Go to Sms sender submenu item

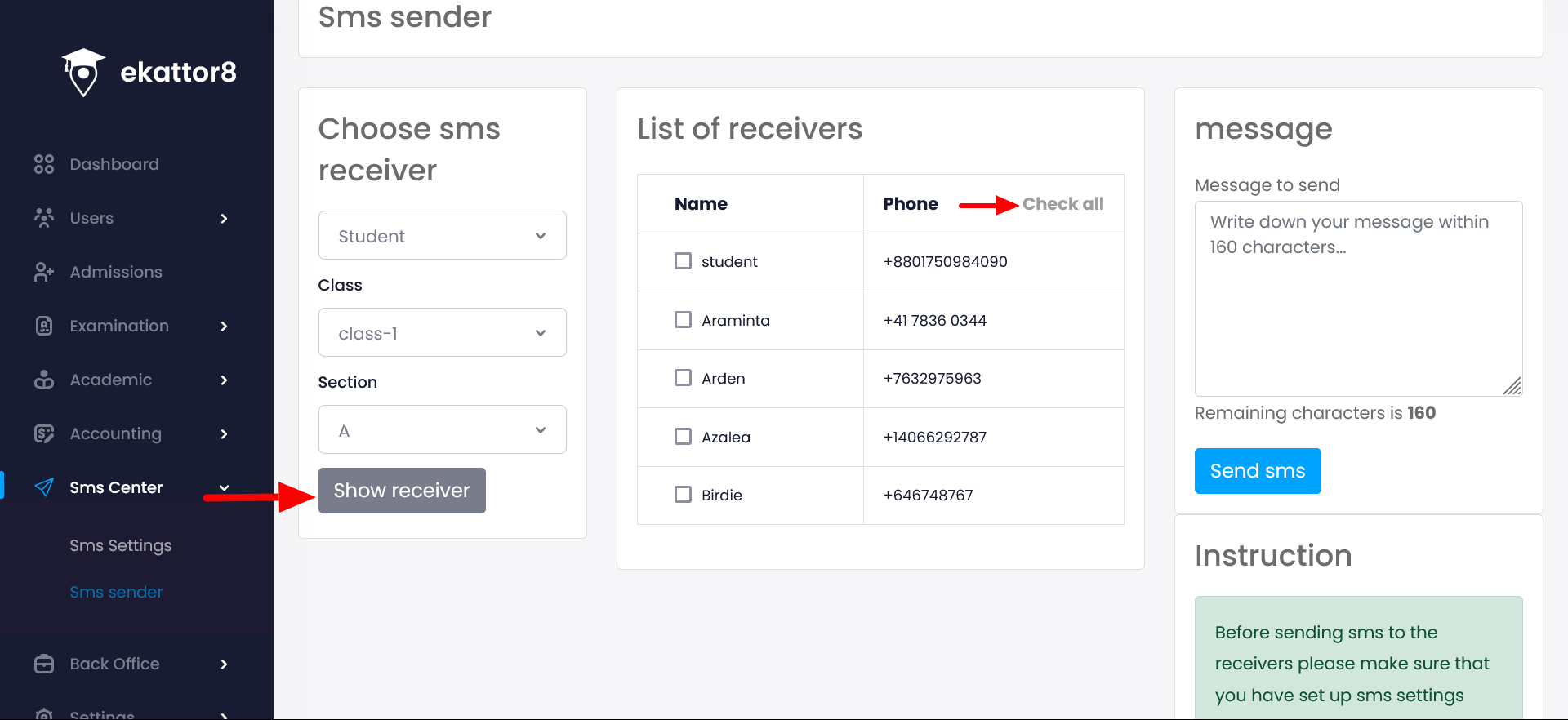[116, 592]
